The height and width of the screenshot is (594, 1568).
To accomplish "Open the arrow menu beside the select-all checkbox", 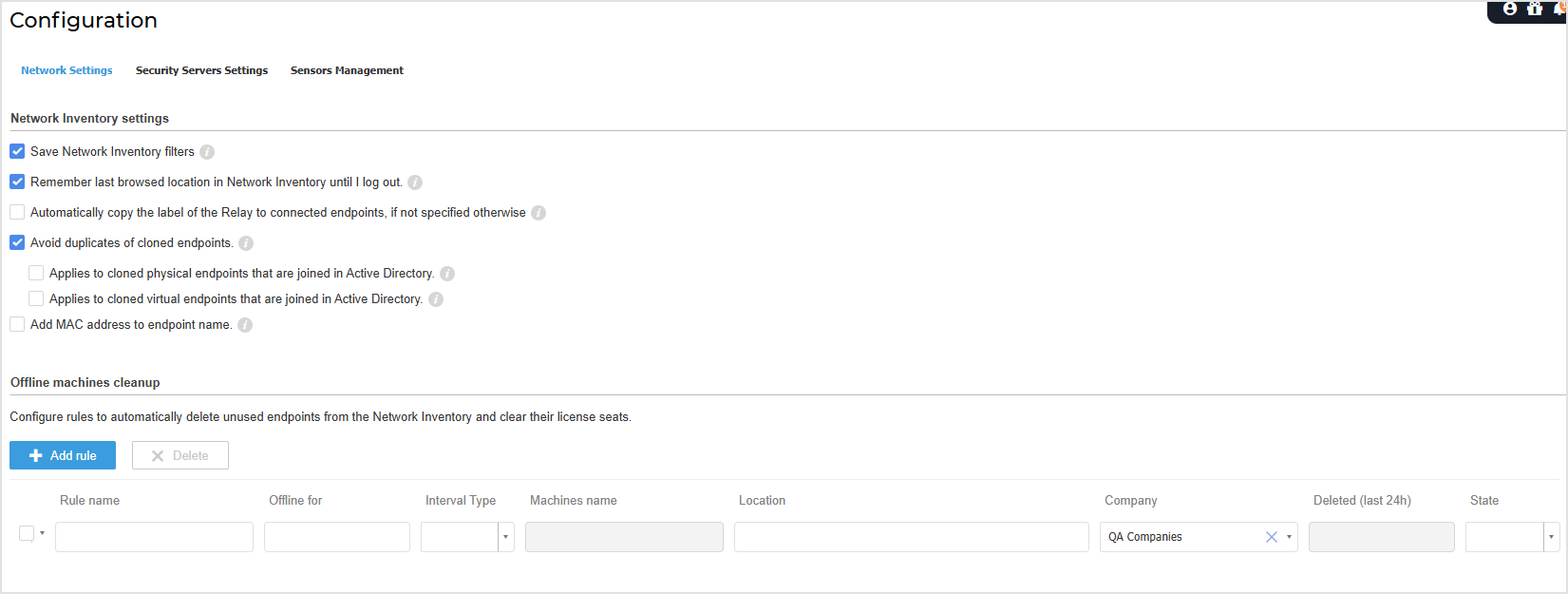I will tap(42, 533).
